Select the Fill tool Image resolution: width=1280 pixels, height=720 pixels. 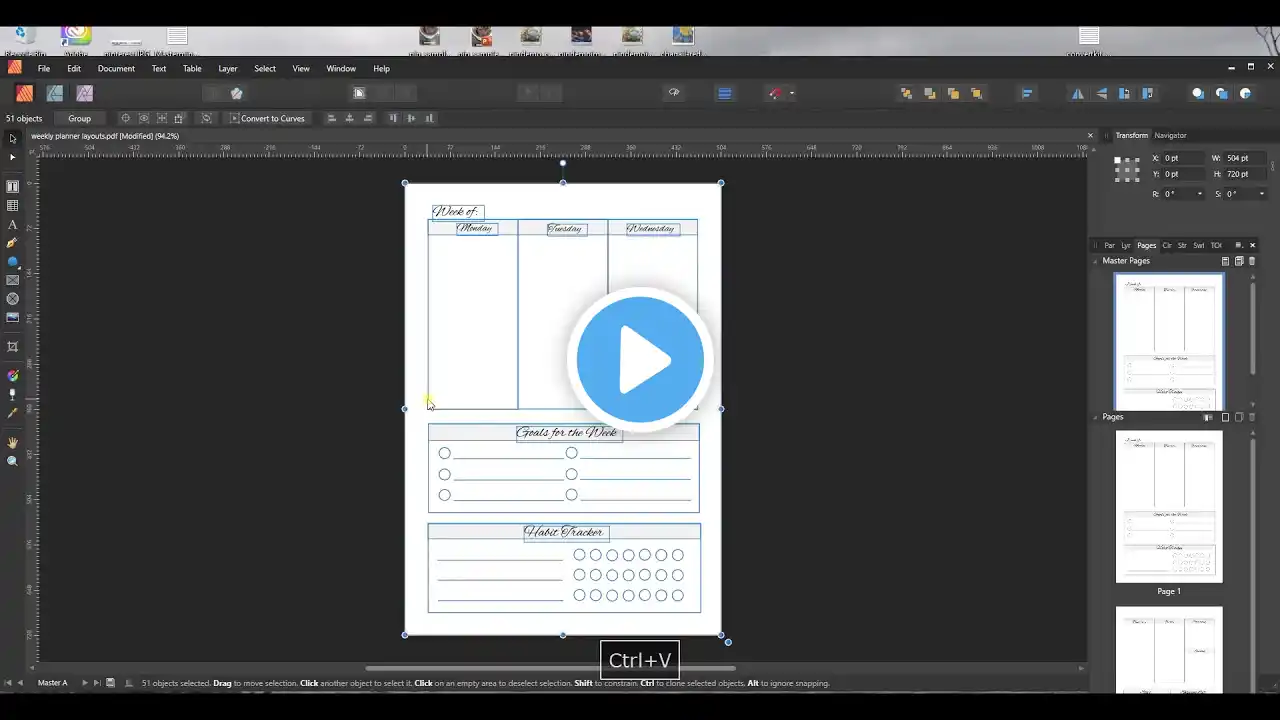point(13,376)
